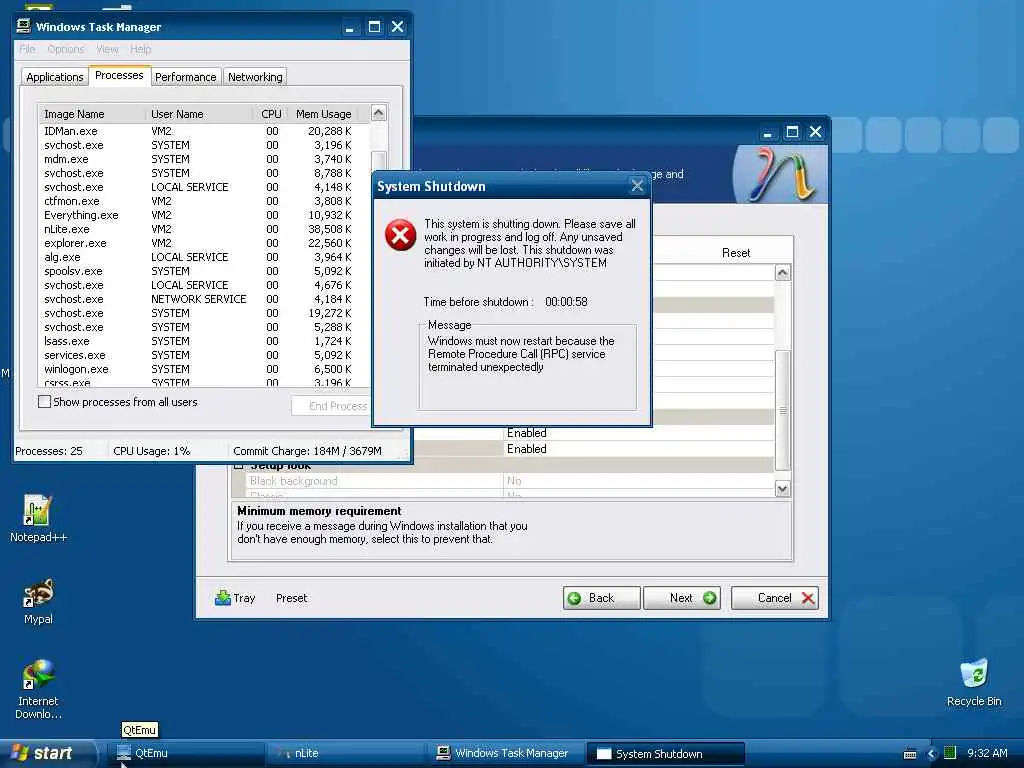
Task: Select the services.exe process row
Action: 204,355
